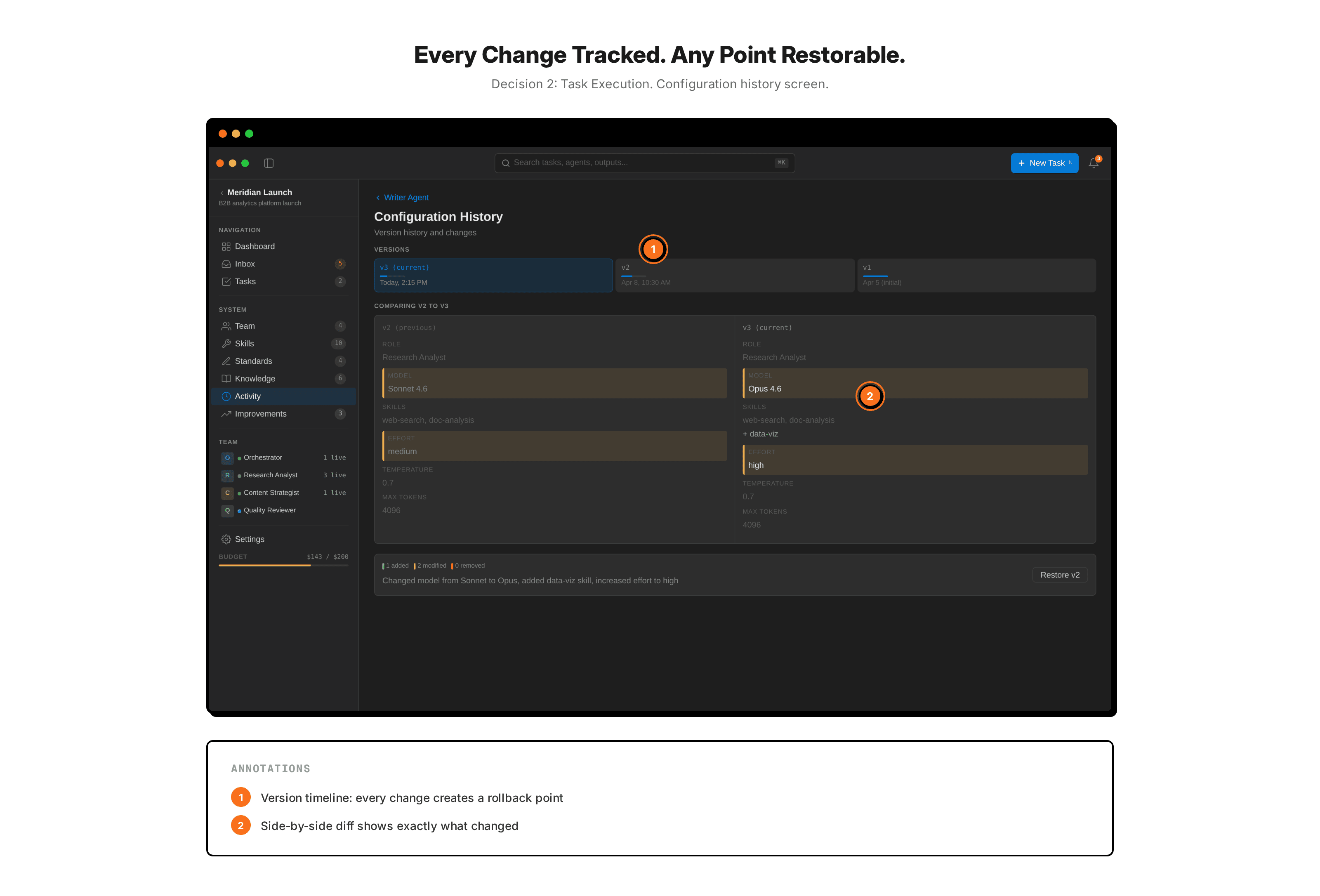The height and width of the screenshot is (896, 1320).
Task: Open the notifications bell
Action: (1094, 163)
